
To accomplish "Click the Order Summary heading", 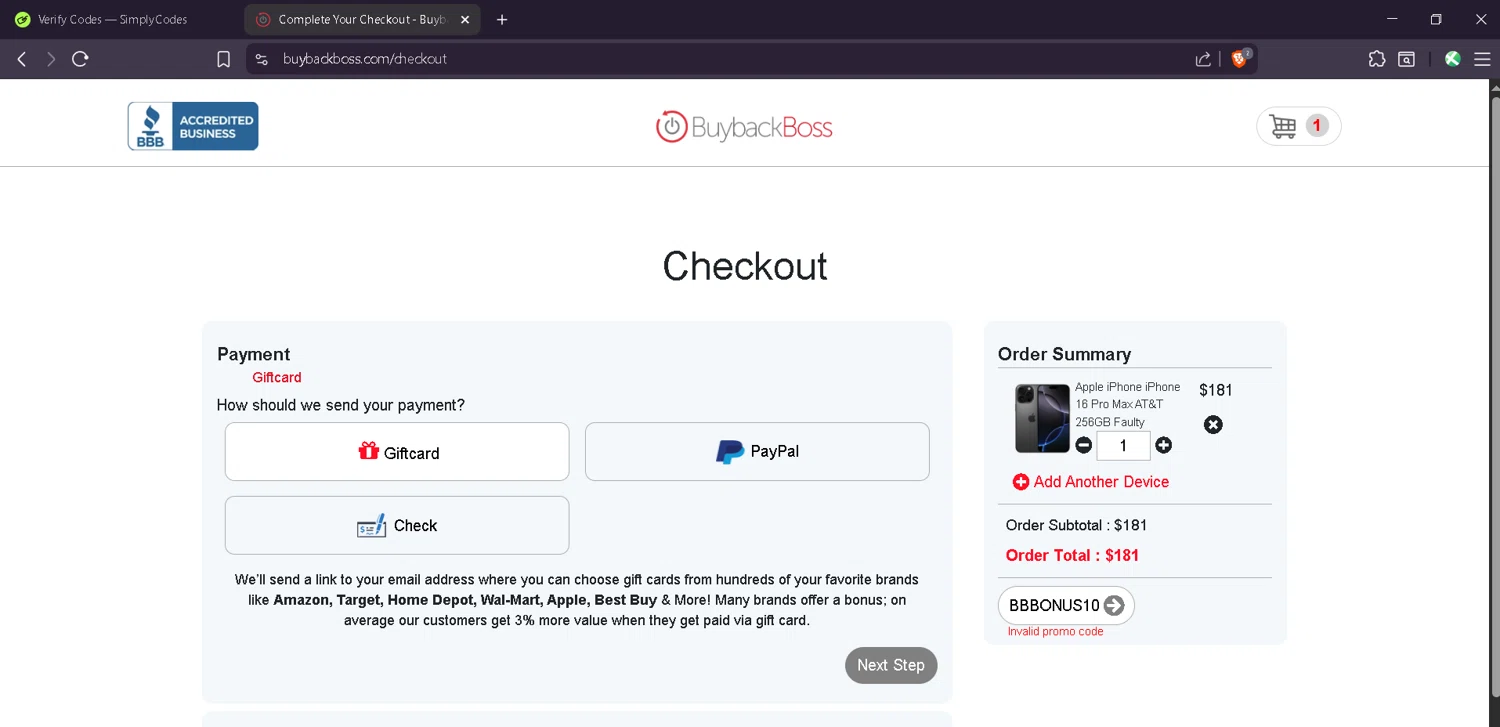I will point(1064,354).
